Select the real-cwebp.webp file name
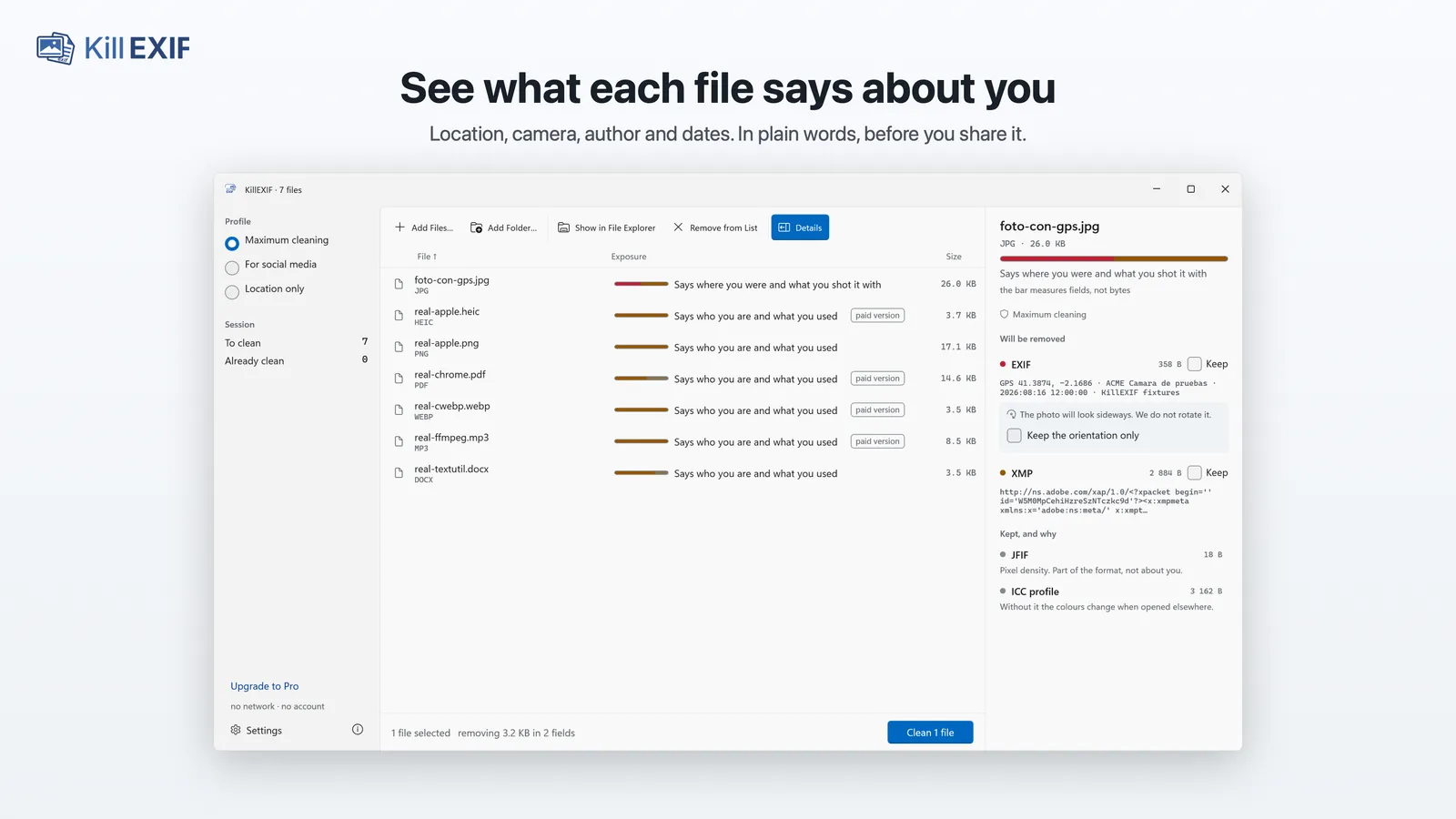Image resolution: width=1456 pixels, height=819 pixels. coord(452,406)
